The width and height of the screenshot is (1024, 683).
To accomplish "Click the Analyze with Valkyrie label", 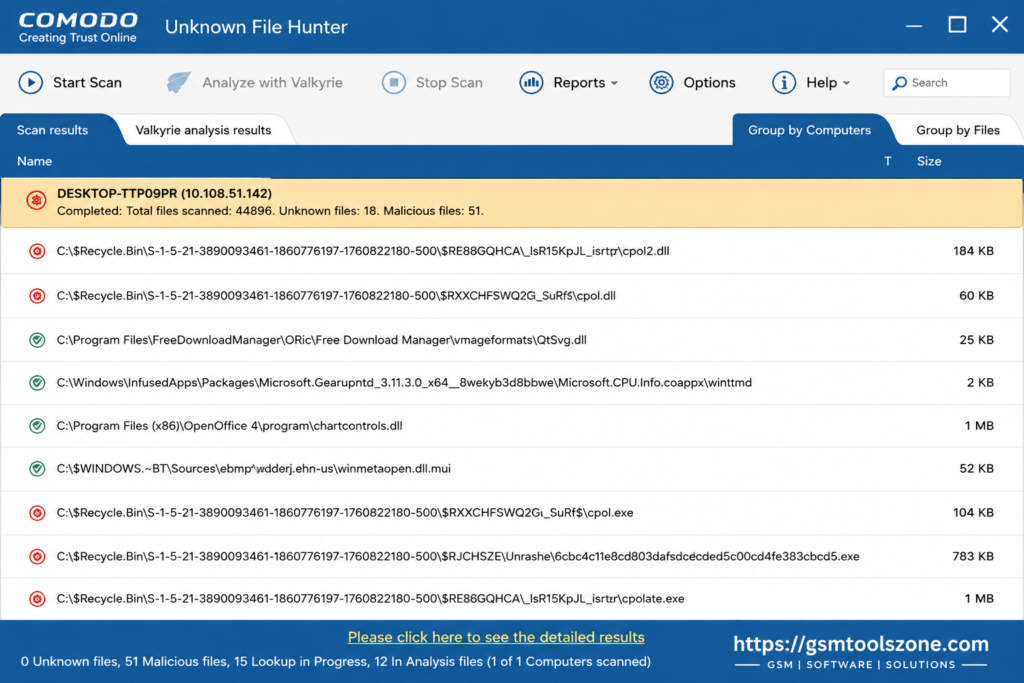I will (x=272, y=82).
